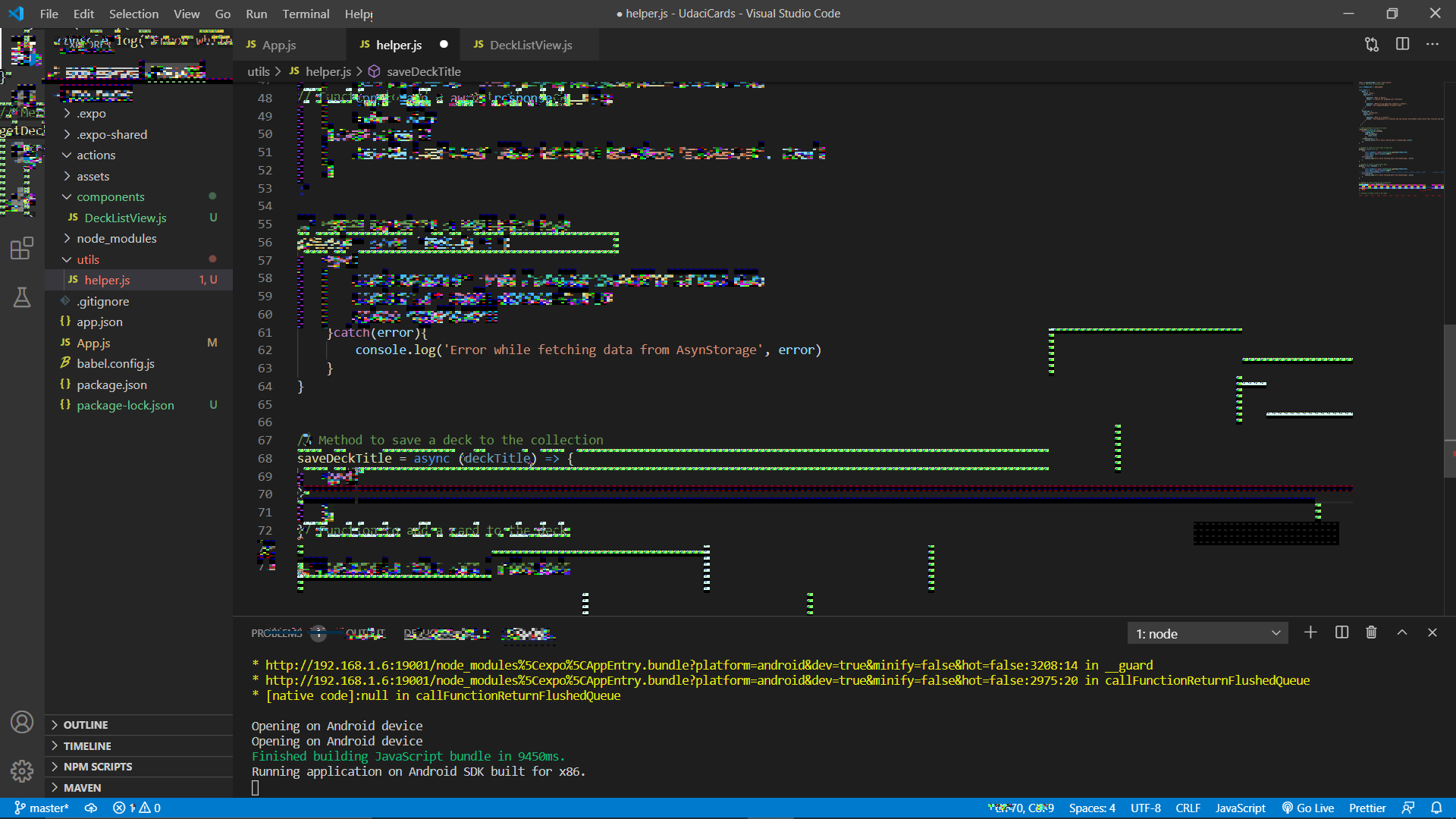Open the Manage gear icon

point(22,771)
